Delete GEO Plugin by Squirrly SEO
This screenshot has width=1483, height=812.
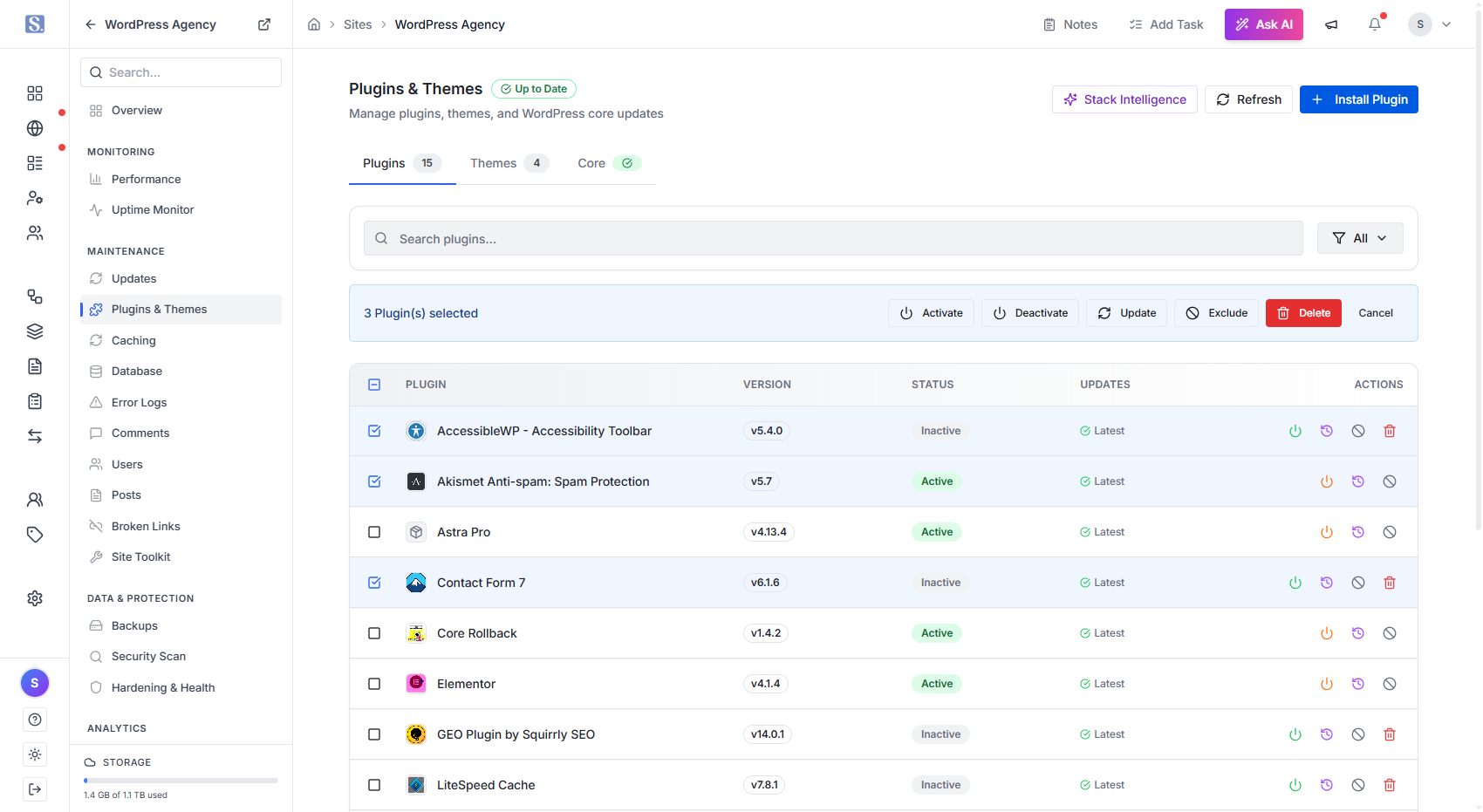tap(1390, 734)
